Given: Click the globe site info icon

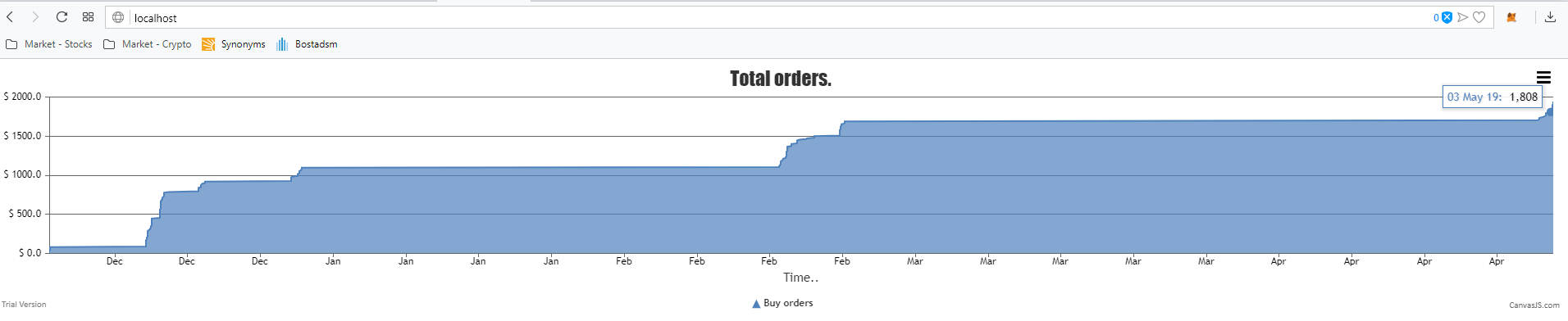Looking at the screenshot, I should tap(118, 17).
